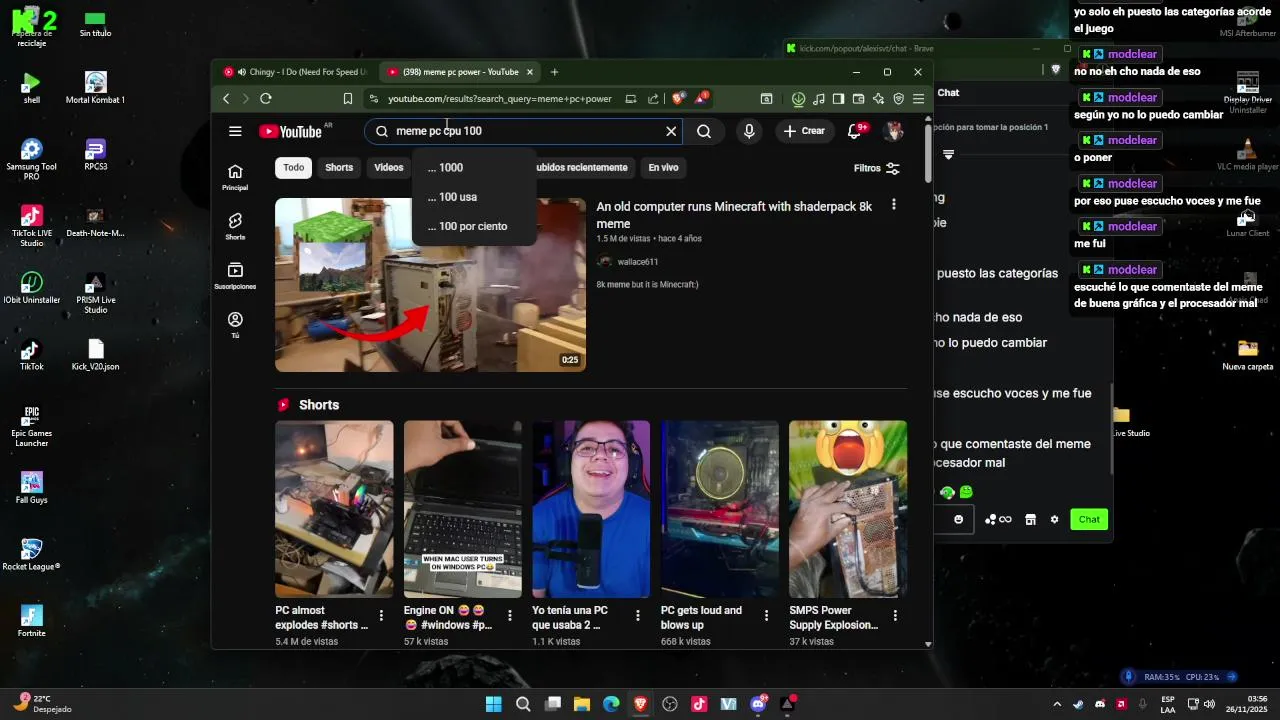Select the Shorts filter chip

339,168
